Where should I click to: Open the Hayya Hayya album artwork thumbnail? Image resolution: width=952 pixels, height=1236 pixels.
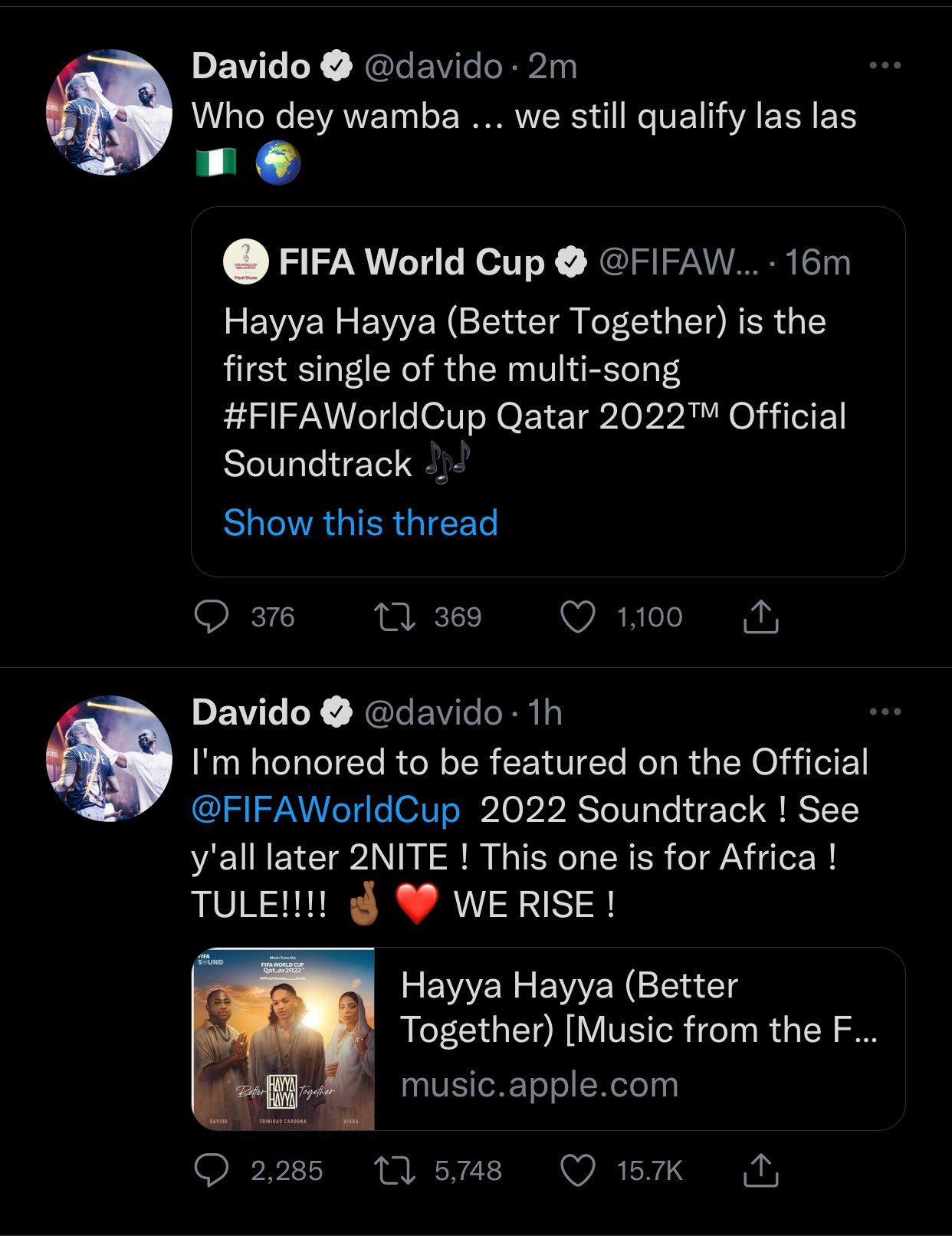(x=284, y=1039)
